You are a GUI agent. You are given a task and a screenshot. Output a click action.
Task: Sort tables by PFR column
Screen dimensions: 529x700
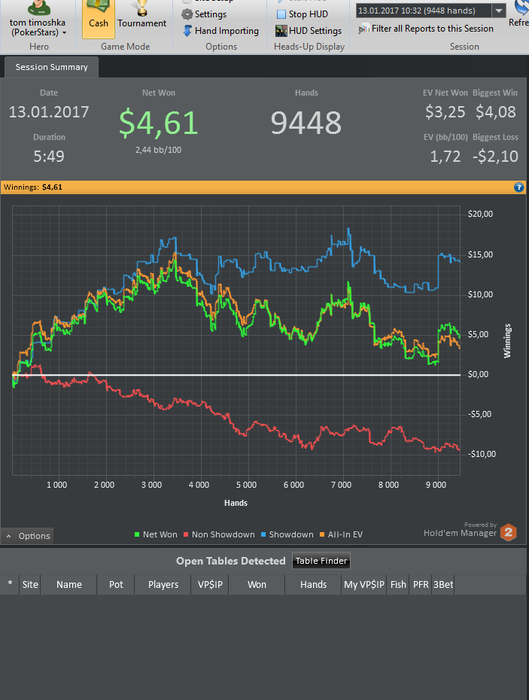click(x=421, y=584)
